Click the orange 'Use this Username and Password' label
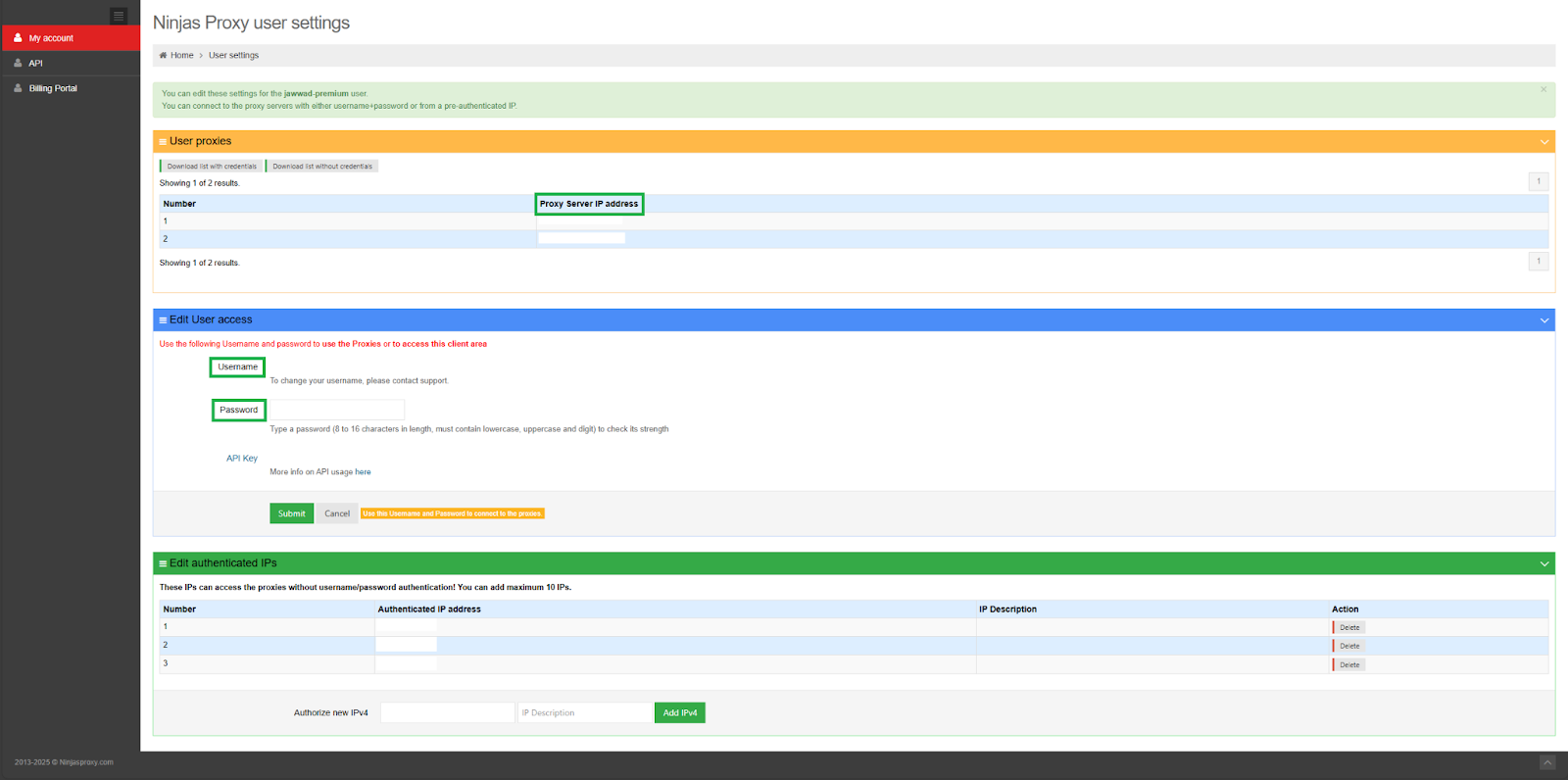1568x780 pixels. 452,513
